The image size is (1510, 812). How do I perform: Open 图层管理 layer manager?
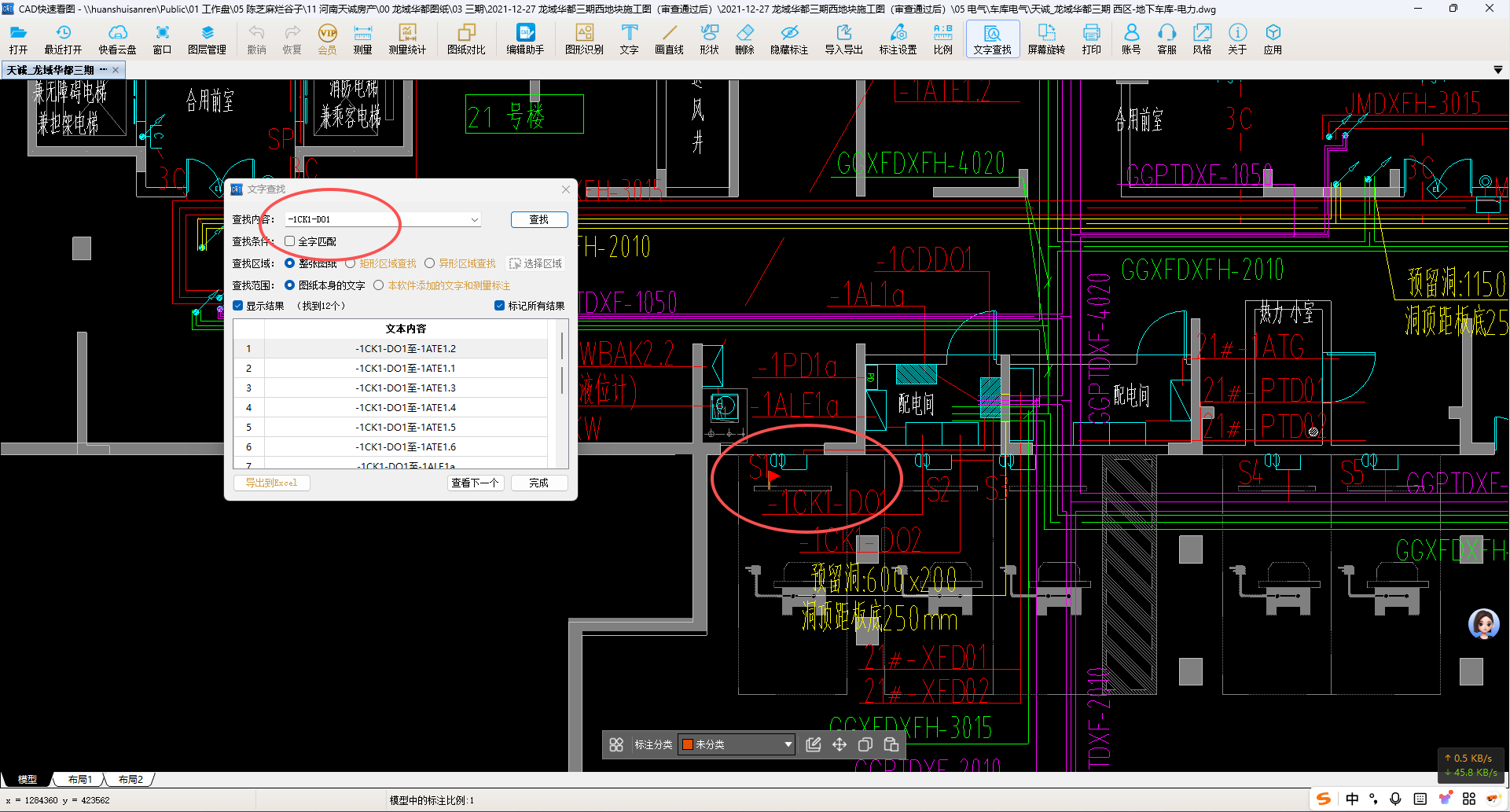point(207,39)
